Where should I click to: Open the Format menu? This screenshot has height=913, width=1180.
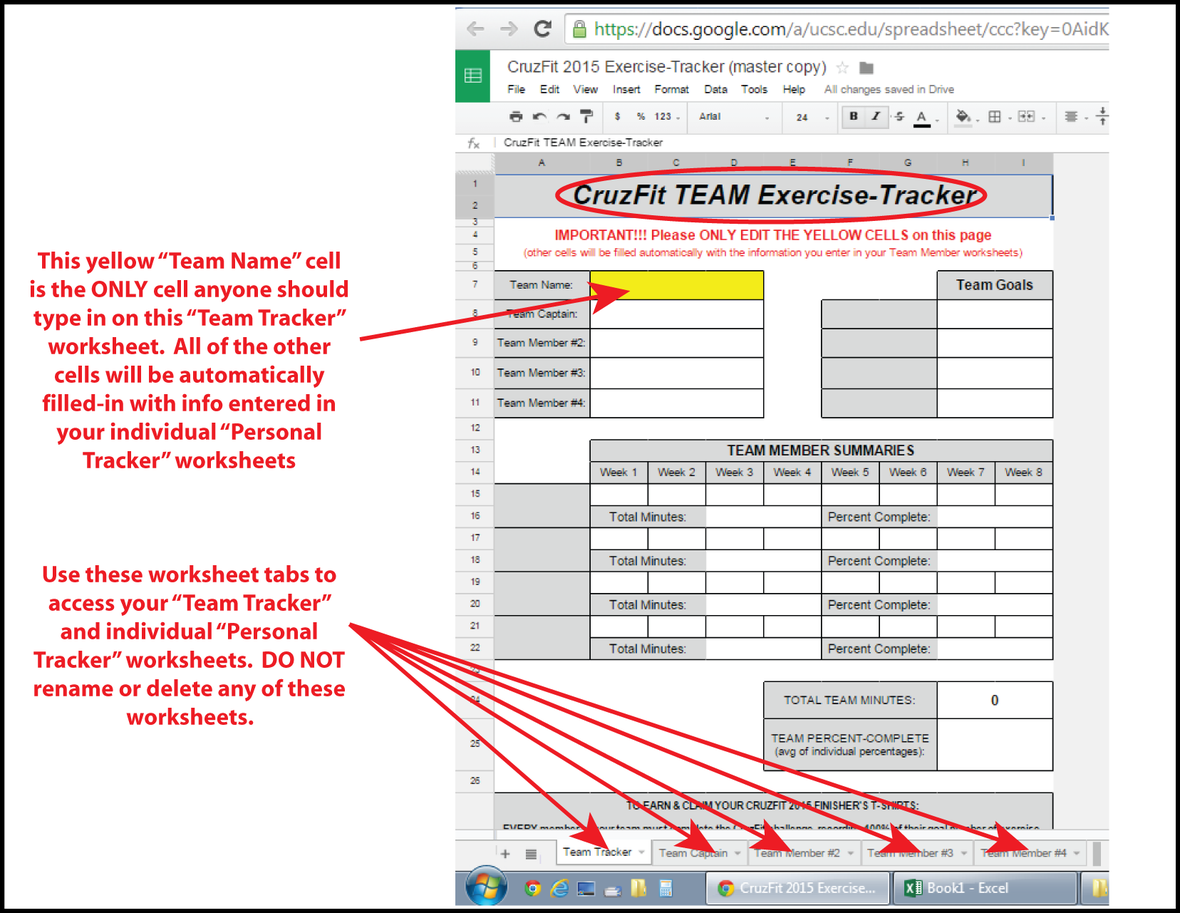[671, 90]
